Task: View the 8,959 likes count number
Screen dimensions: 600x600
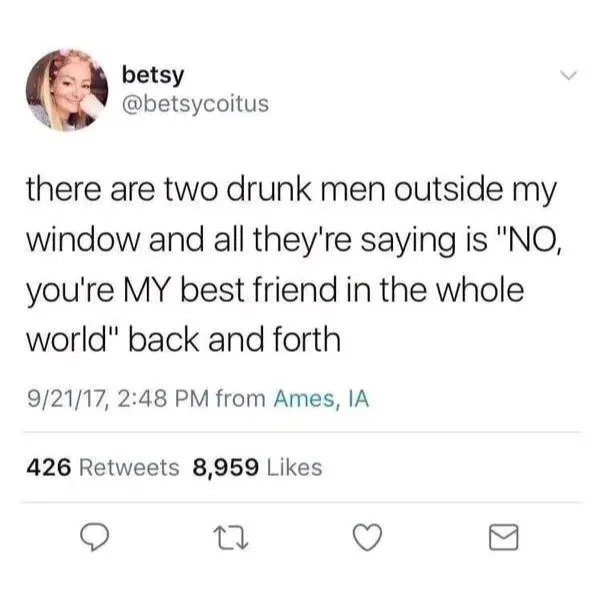Action: (225, 468)
